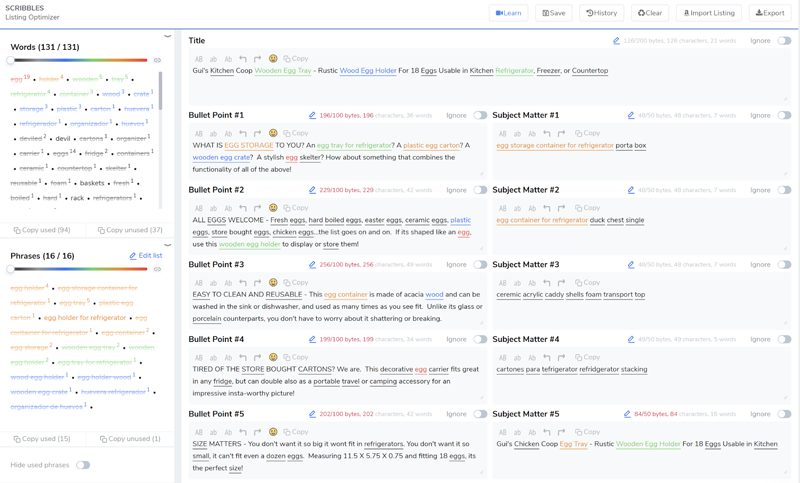Click the emoji icon in Title toolbar

pyautogui.click(x=273, y=59)
